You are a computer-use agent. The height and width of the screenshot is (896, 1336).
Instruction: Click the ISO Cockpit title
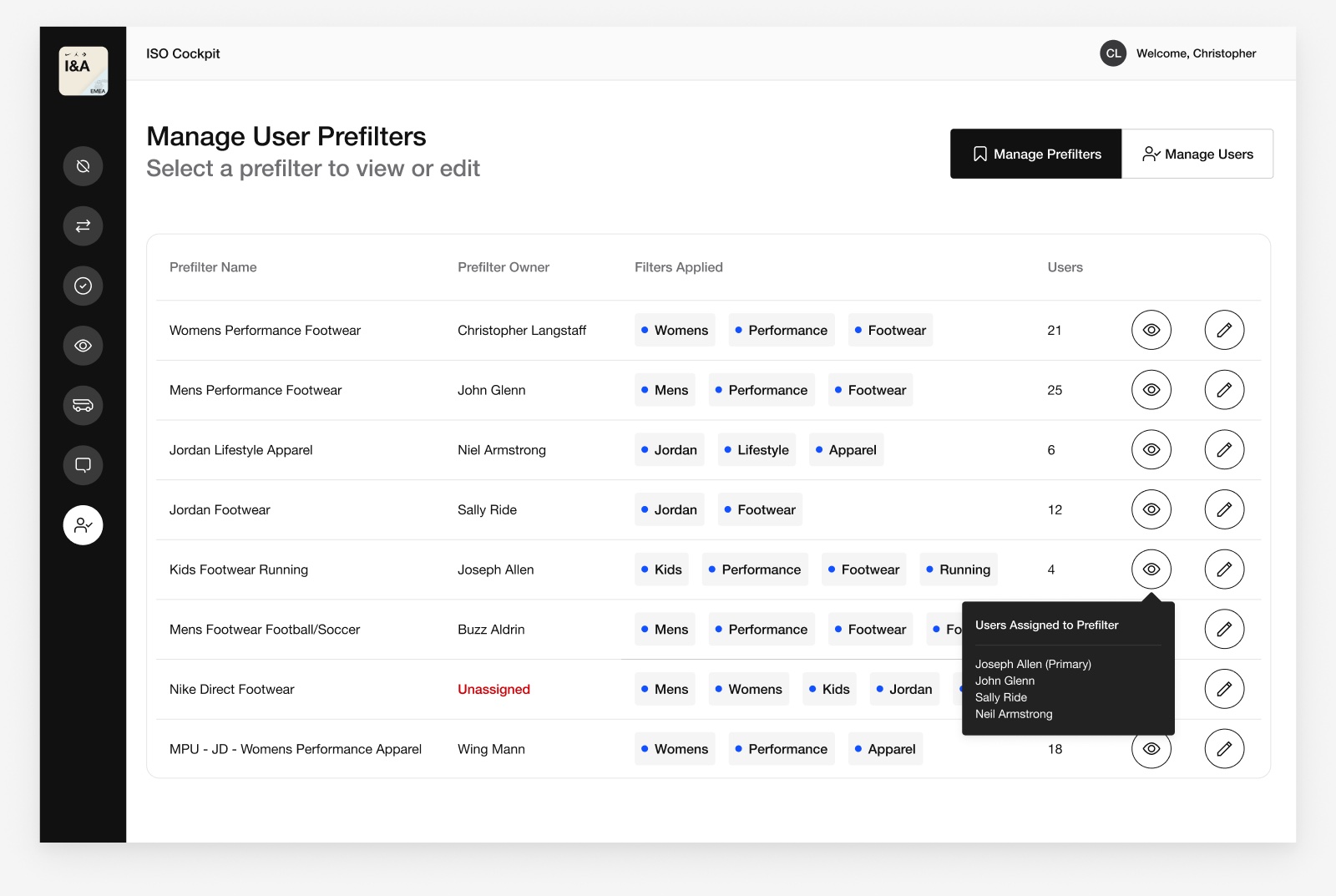click(183, 53)
